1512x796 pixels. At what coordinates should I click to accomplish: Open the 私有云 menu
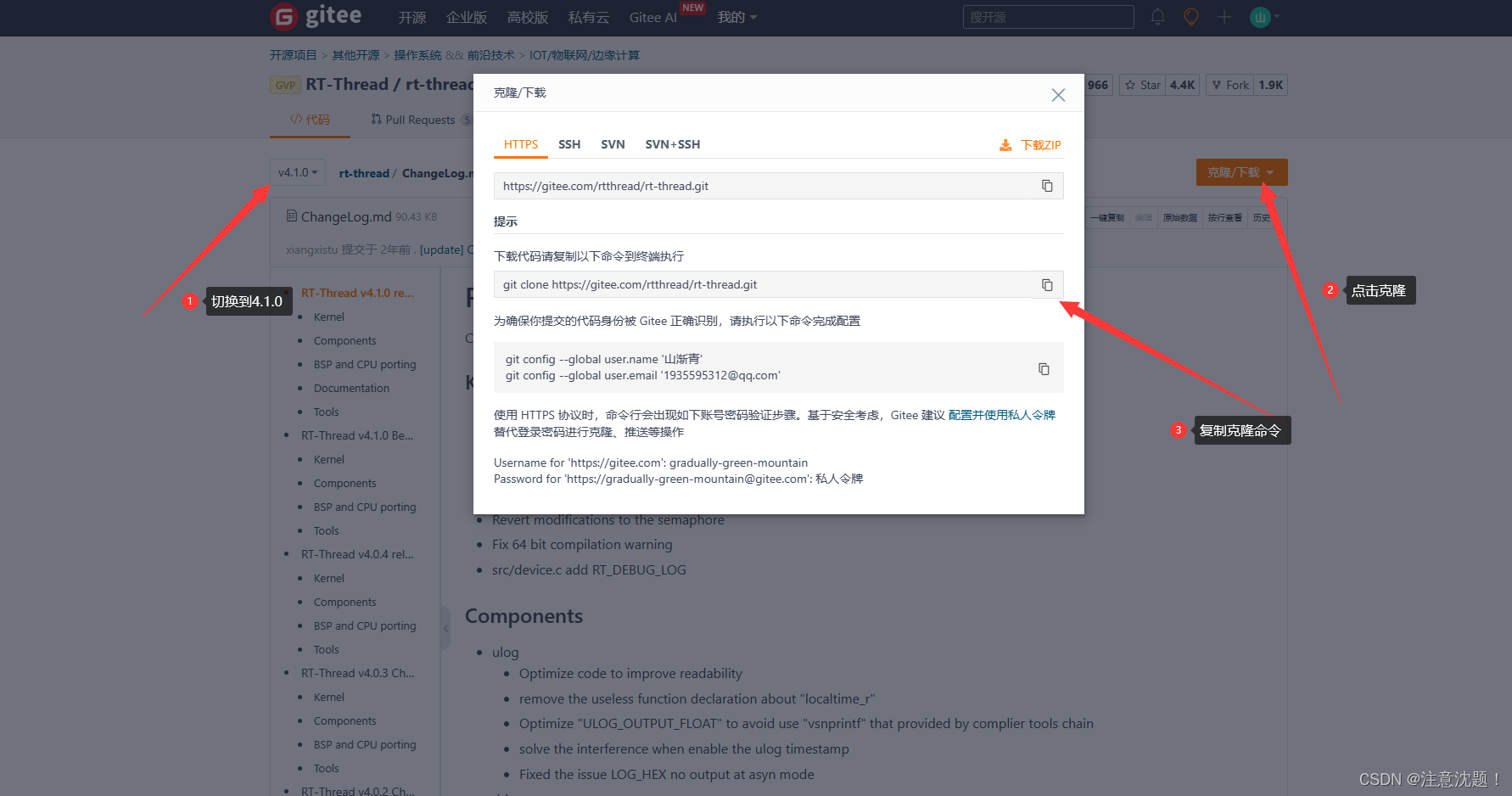589,17
